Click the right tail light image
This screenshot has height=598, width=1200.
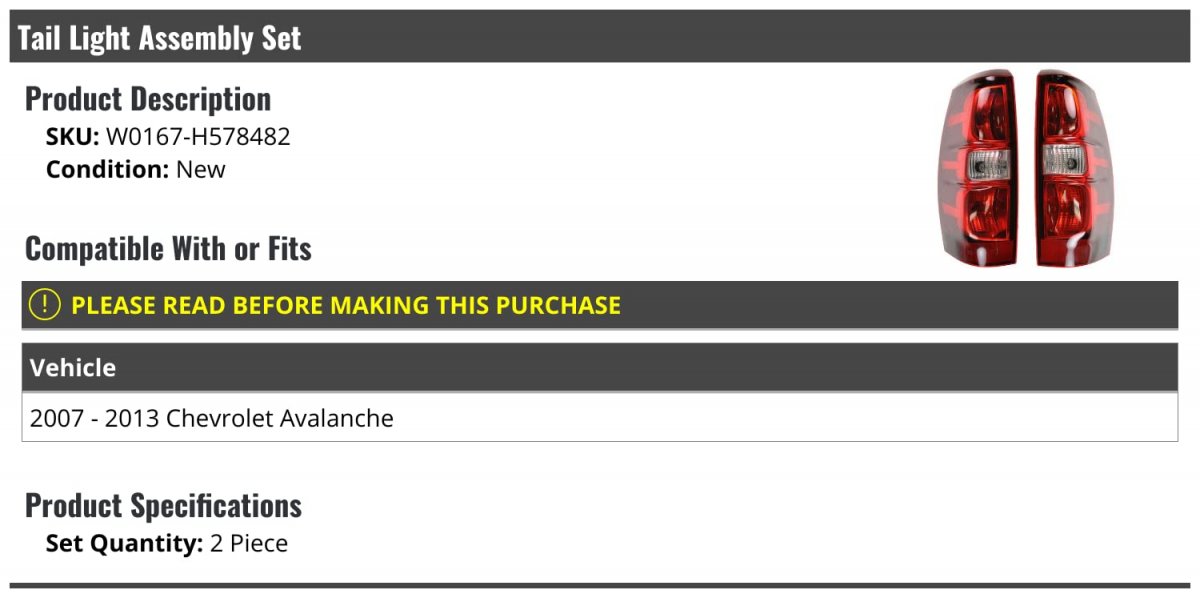coord(1073,169)
